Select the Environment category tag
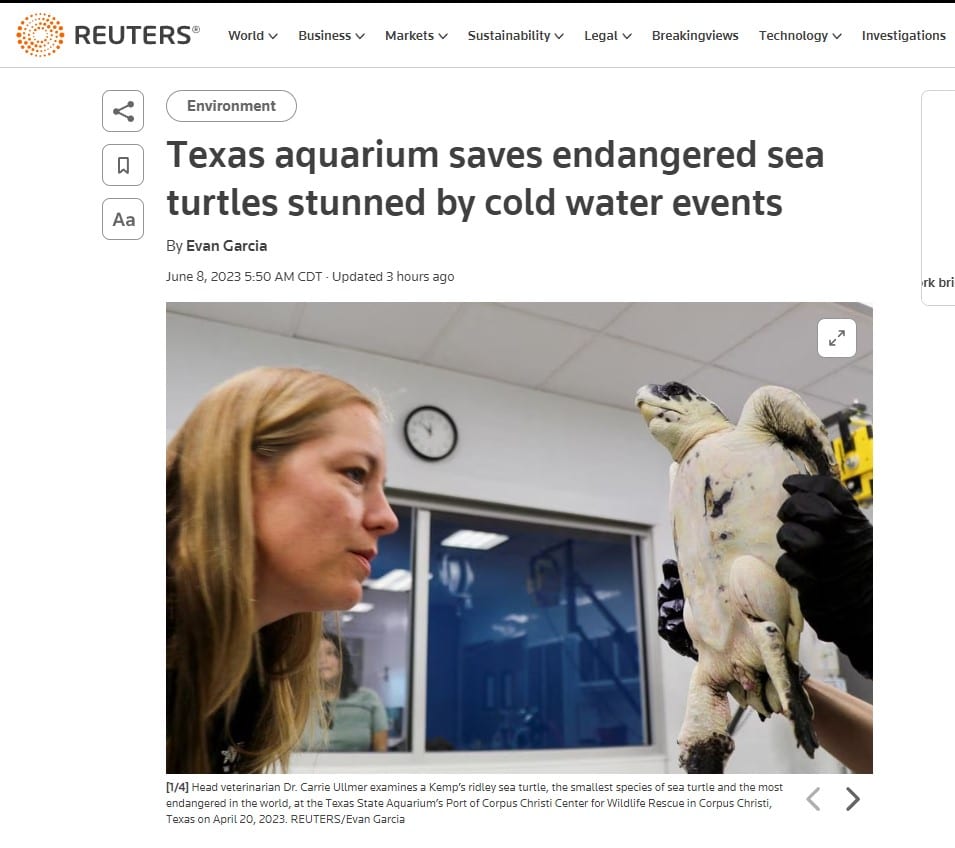 [x=231, y=106]
